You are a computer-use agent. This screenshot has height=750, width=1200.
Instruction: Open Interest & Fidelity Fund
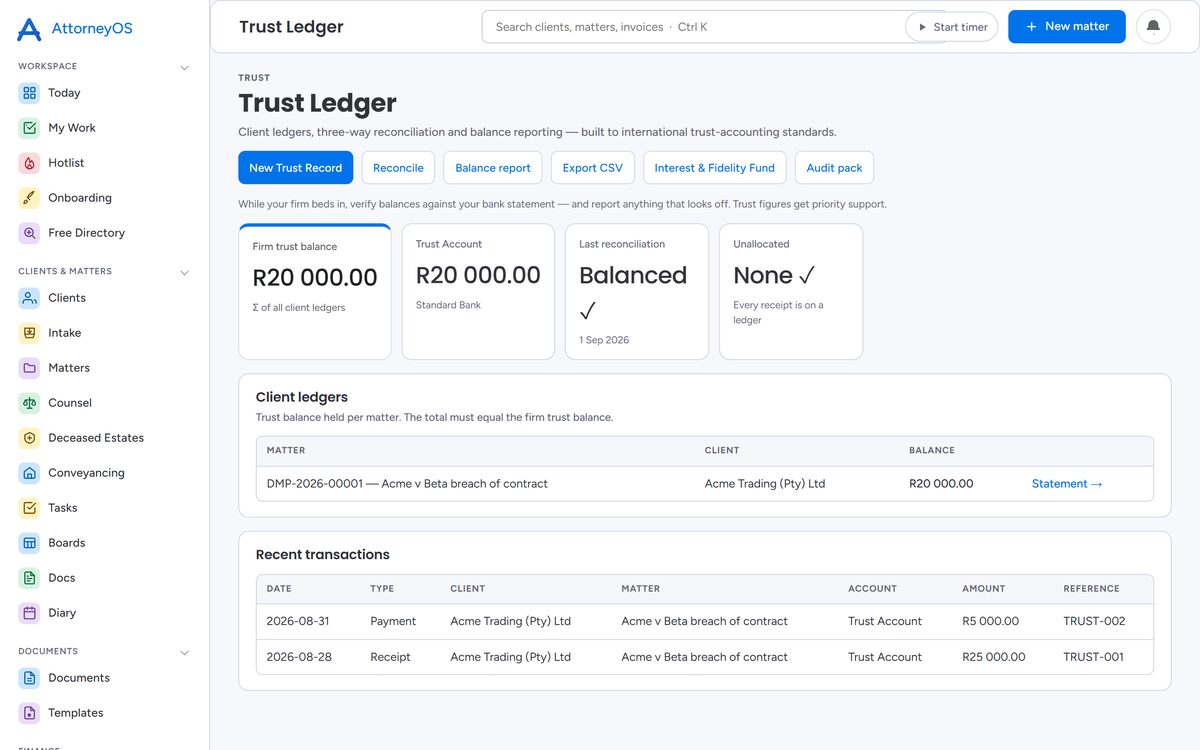coord(714,168)
